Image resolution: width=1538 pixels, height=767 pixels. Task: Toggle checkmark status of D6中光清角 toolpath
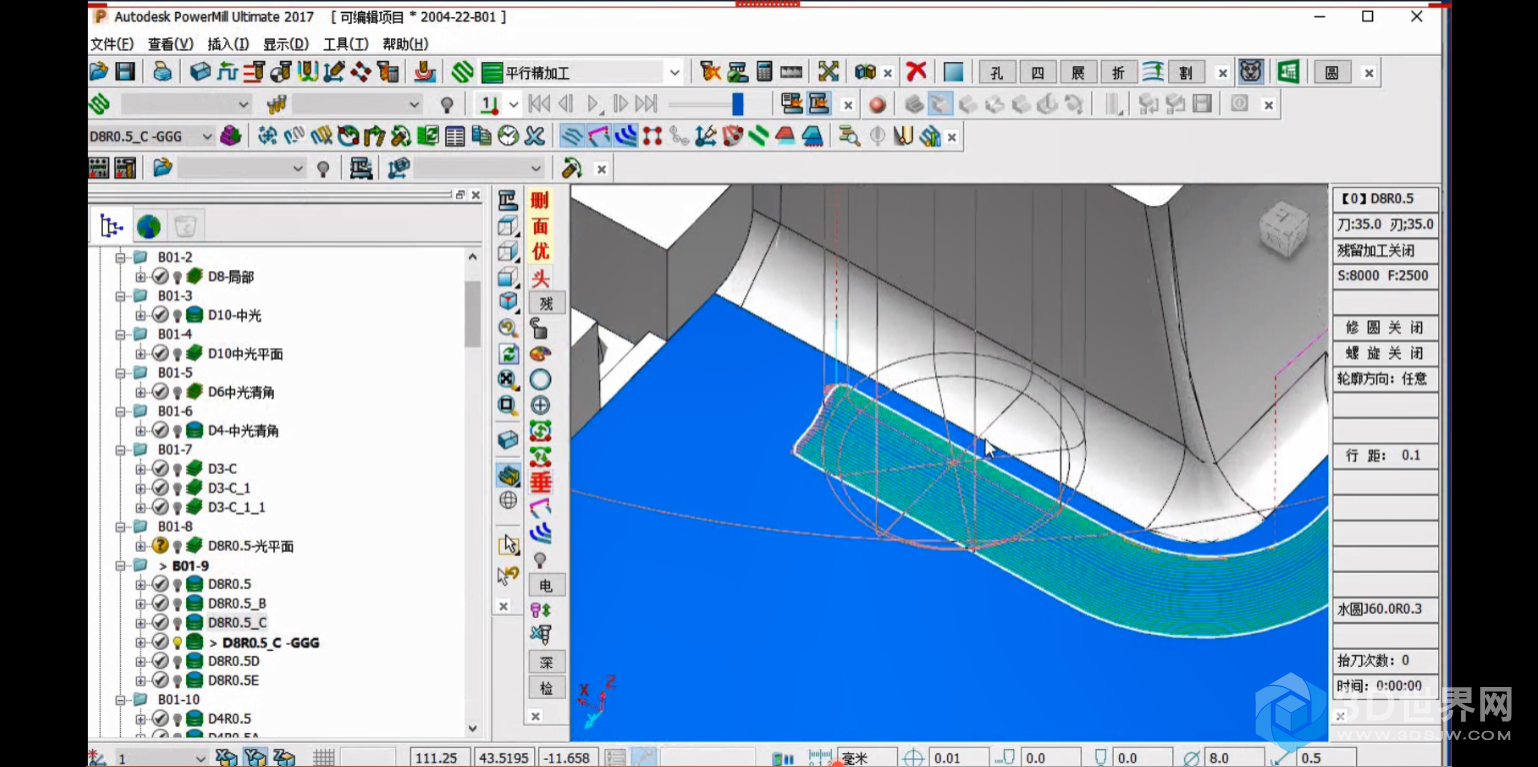[x=160, y=392]
